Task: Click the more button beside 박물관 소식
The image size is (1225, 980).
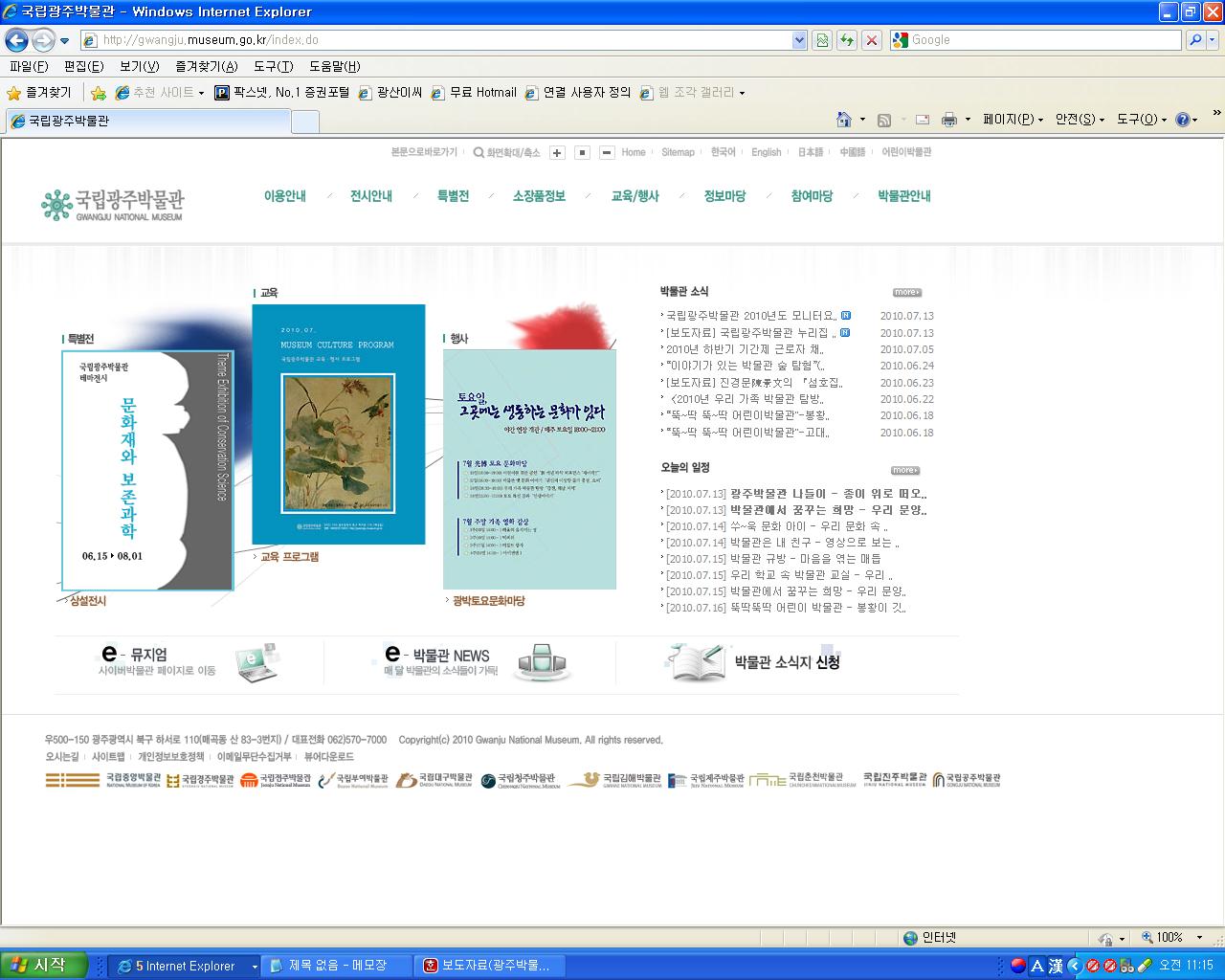Action: [x=906, y=293]
